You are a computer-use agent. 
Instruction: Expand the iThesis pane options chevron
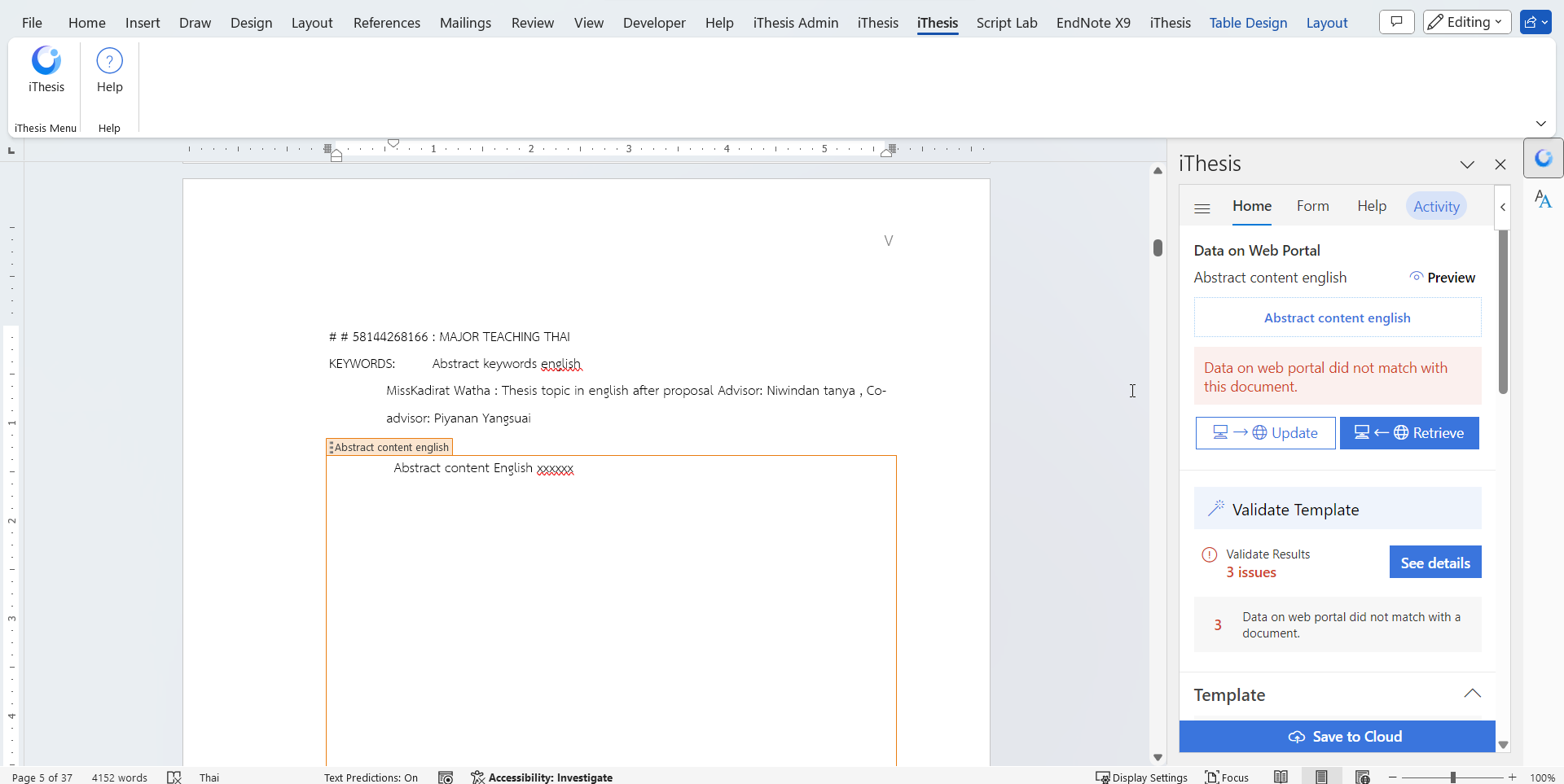pos(1467,164)
